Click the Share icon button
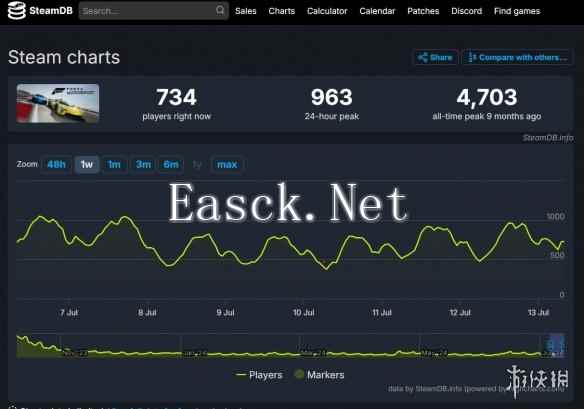 [422, 57]
